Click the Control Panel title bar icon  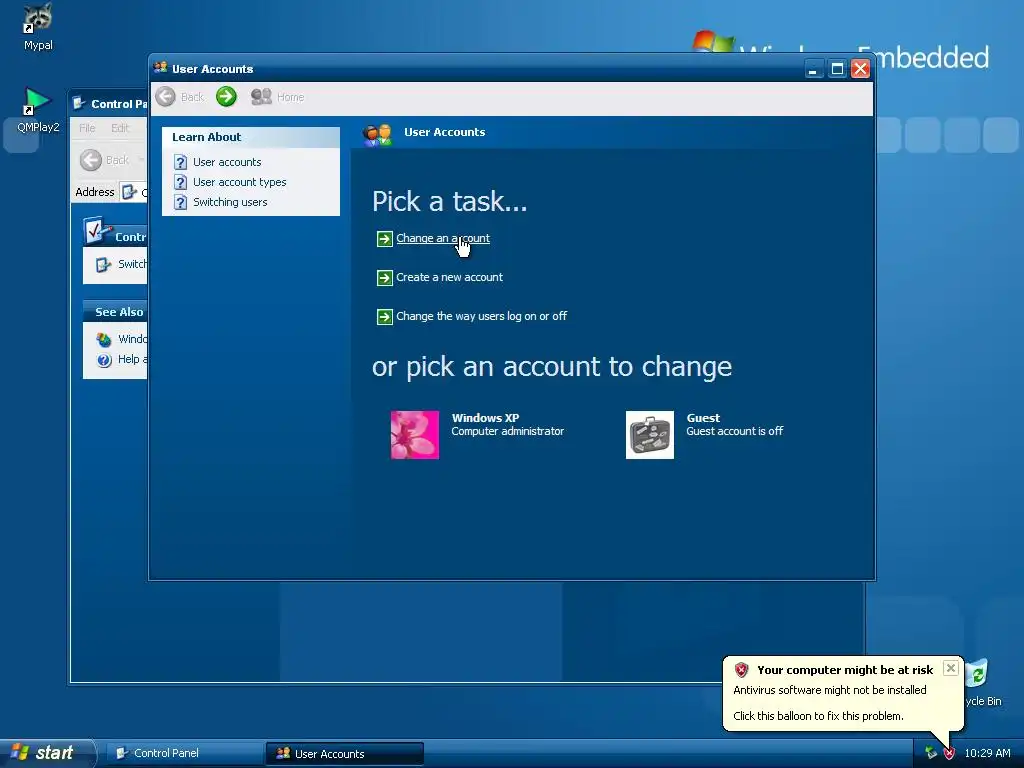click(x=79, y=103)
